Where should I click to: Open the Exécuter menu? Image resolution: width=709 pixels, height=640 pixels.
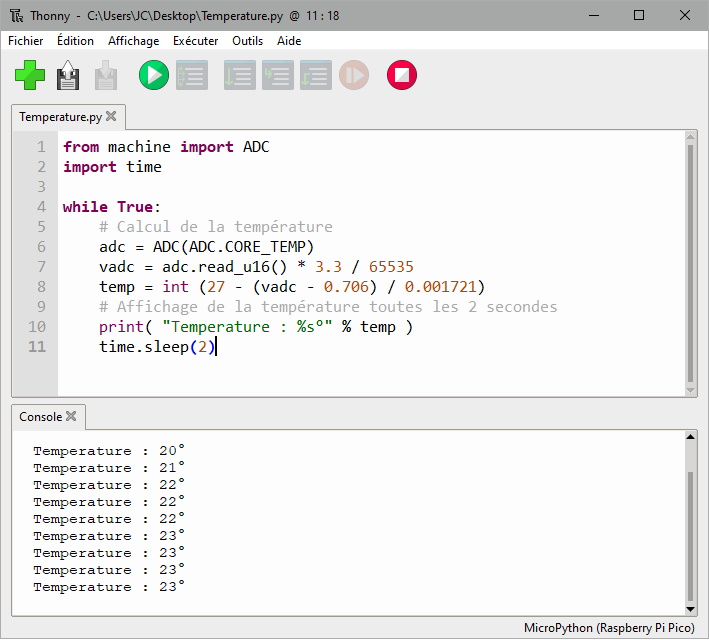(x=195, y=41)
